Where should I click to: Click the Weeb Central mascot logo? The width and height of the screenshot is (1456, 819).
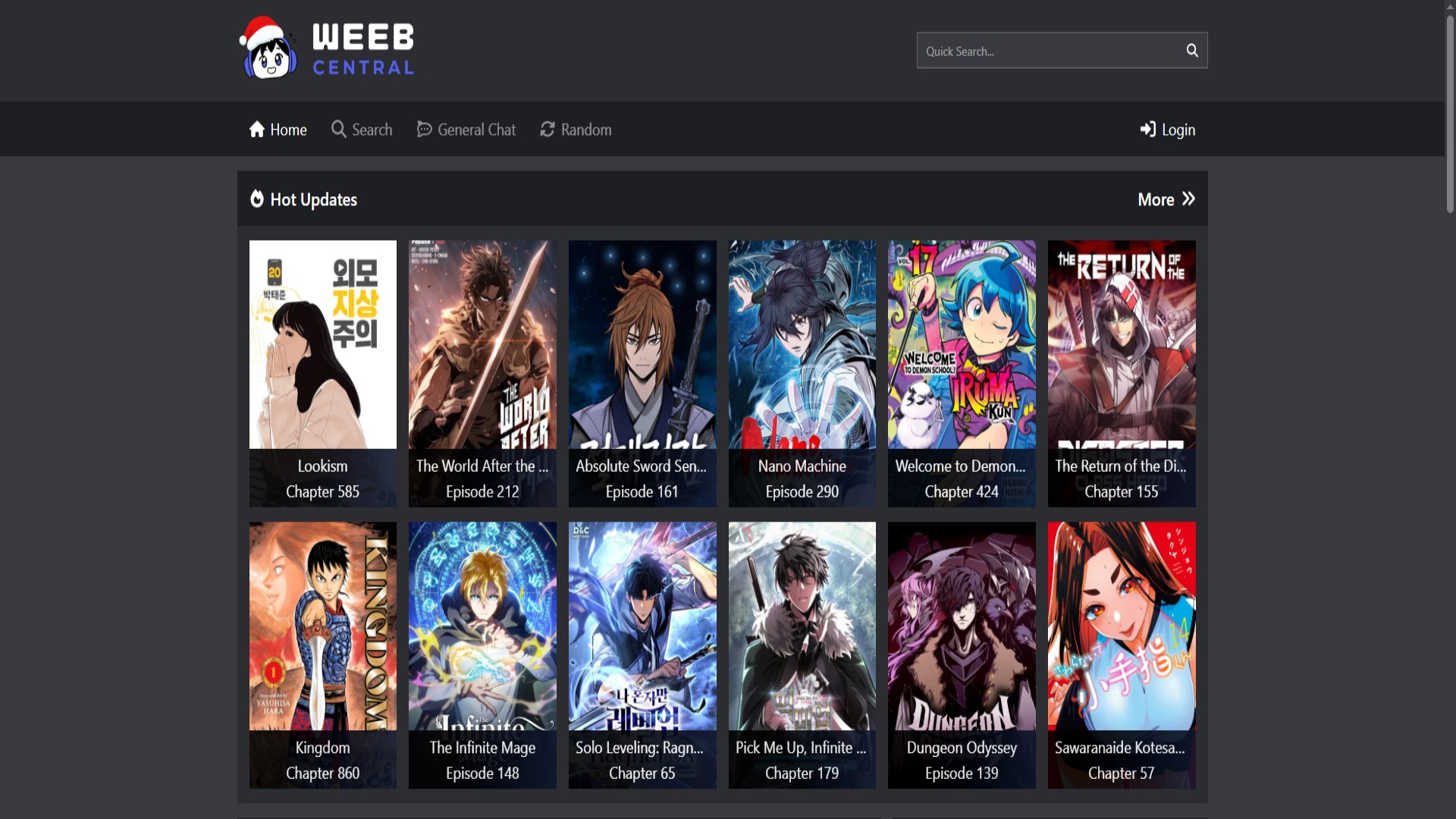(269, 47)
